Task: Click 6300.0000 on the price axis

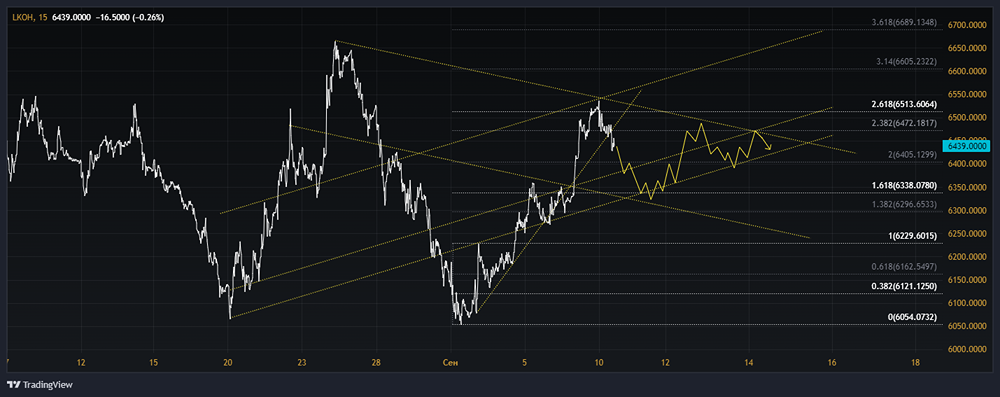Action: pyautogui.click(x=967, y=211)
